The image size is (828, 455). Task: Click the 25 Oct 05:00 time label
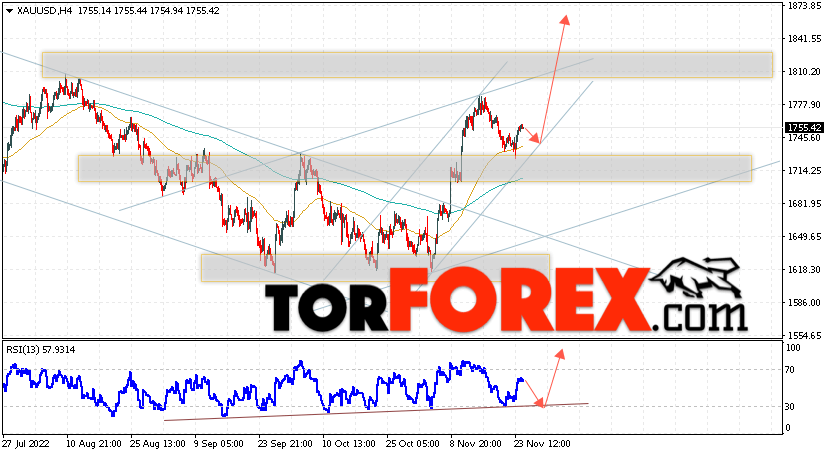tap(413, 443)
